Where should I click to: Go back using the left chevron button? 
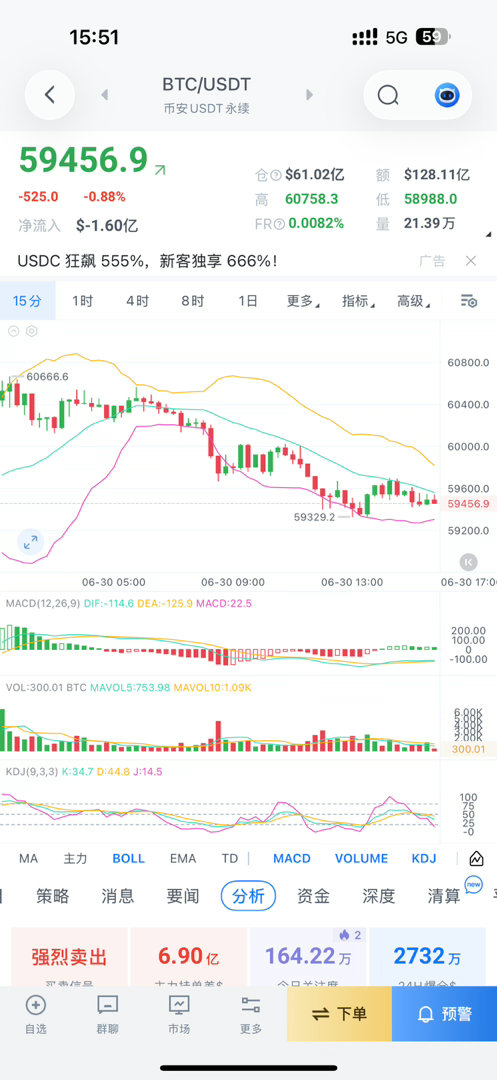[x=50, y=95]
